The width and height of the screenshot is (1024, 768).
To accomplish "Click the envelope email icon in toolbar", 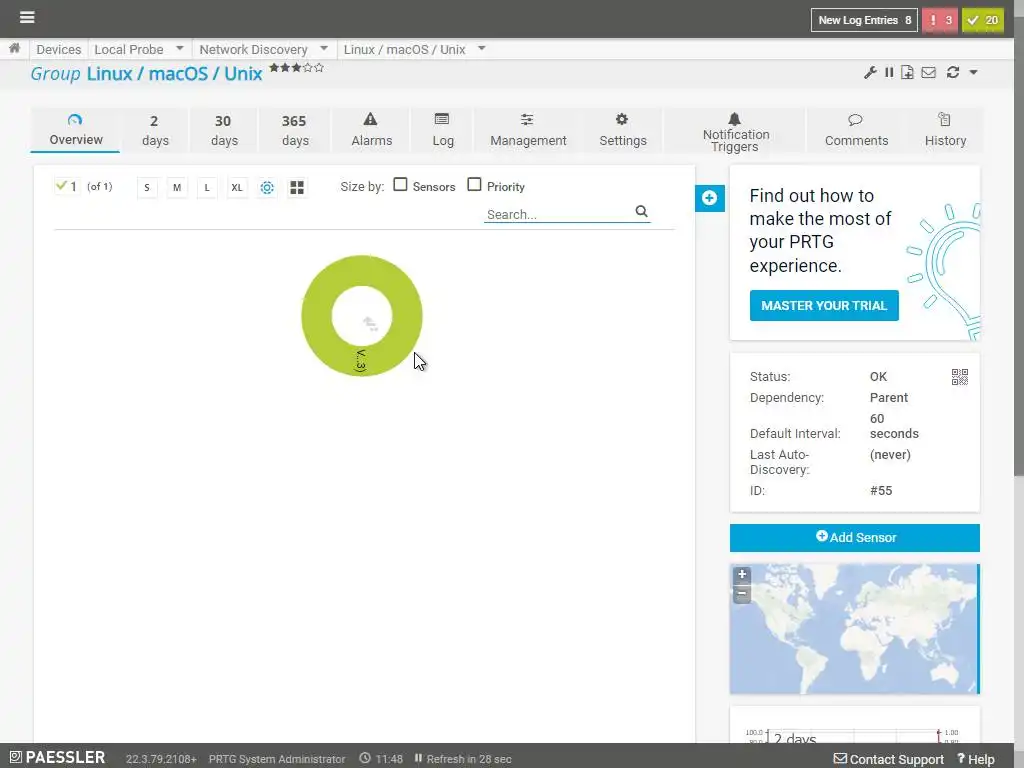I will coord(929,72).
